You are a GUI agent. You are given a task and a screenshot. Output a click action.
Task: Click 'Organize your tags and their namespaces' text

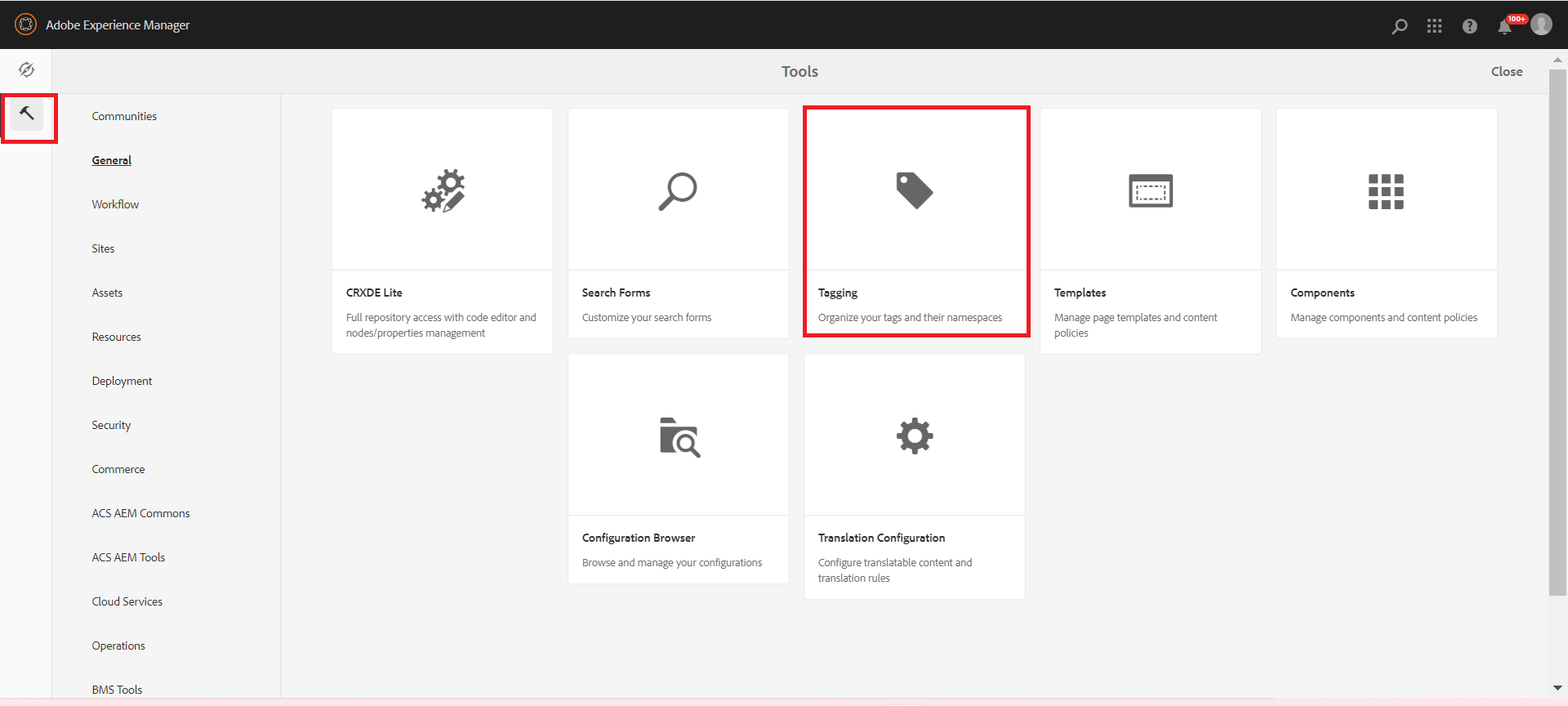(x=910, y=317)
